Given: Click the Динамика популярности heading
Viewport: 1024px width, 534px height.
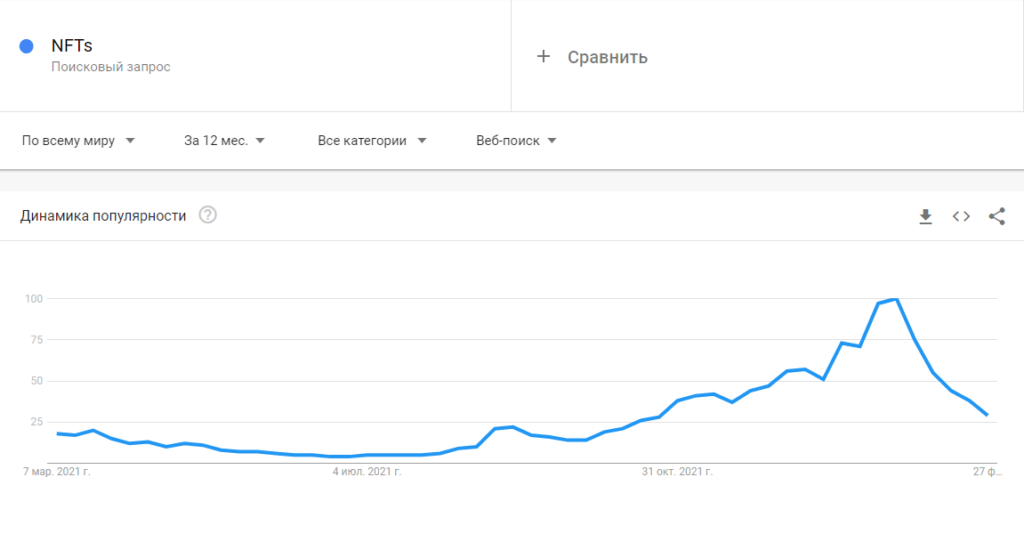Looking at the screenshot, I should coord(104,216).
